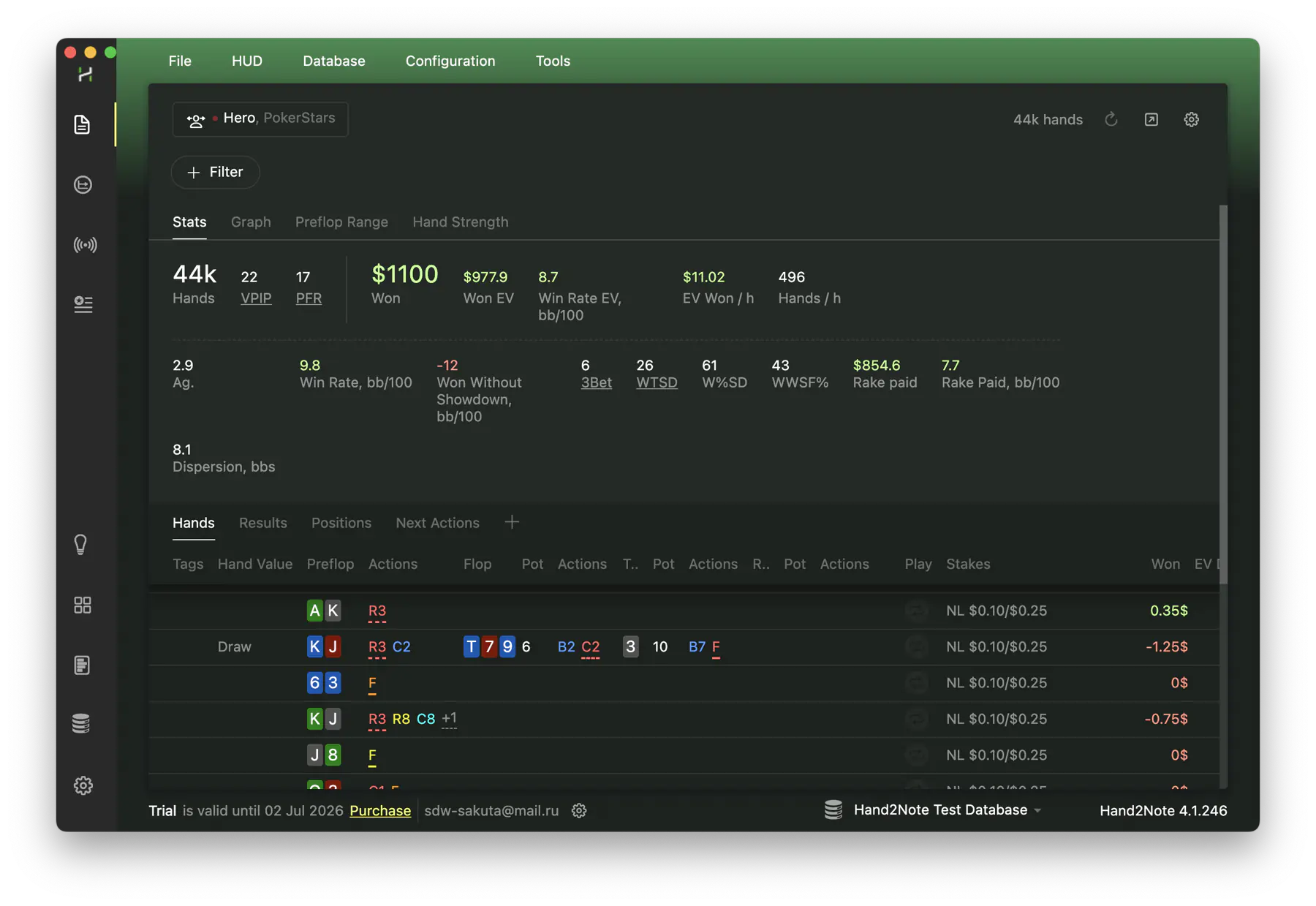Click the VPIP stat link

point(256,298)
